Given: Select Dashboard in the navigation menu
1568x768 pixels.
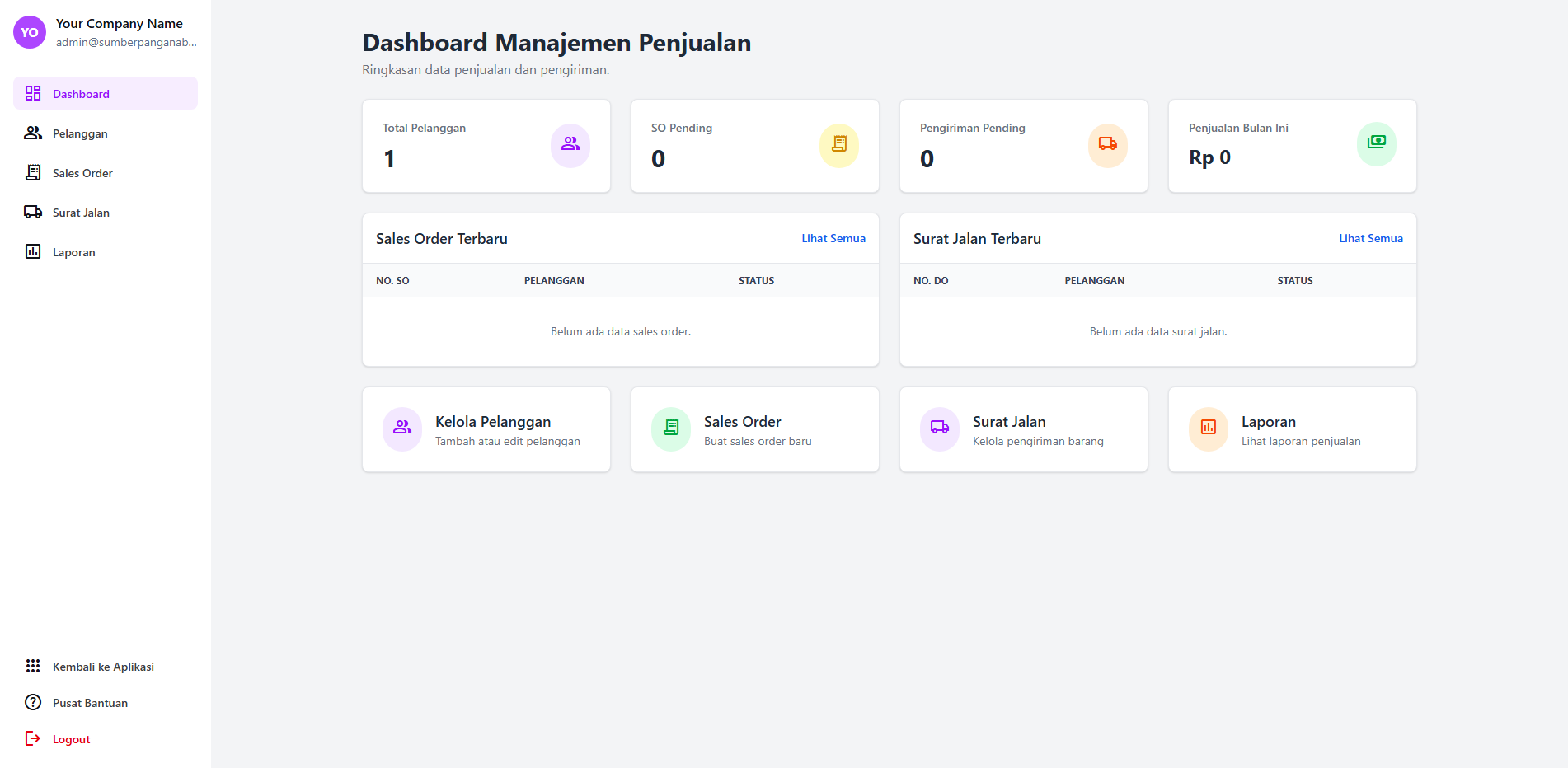Looking at the screenshot, I should click(81, 93).
